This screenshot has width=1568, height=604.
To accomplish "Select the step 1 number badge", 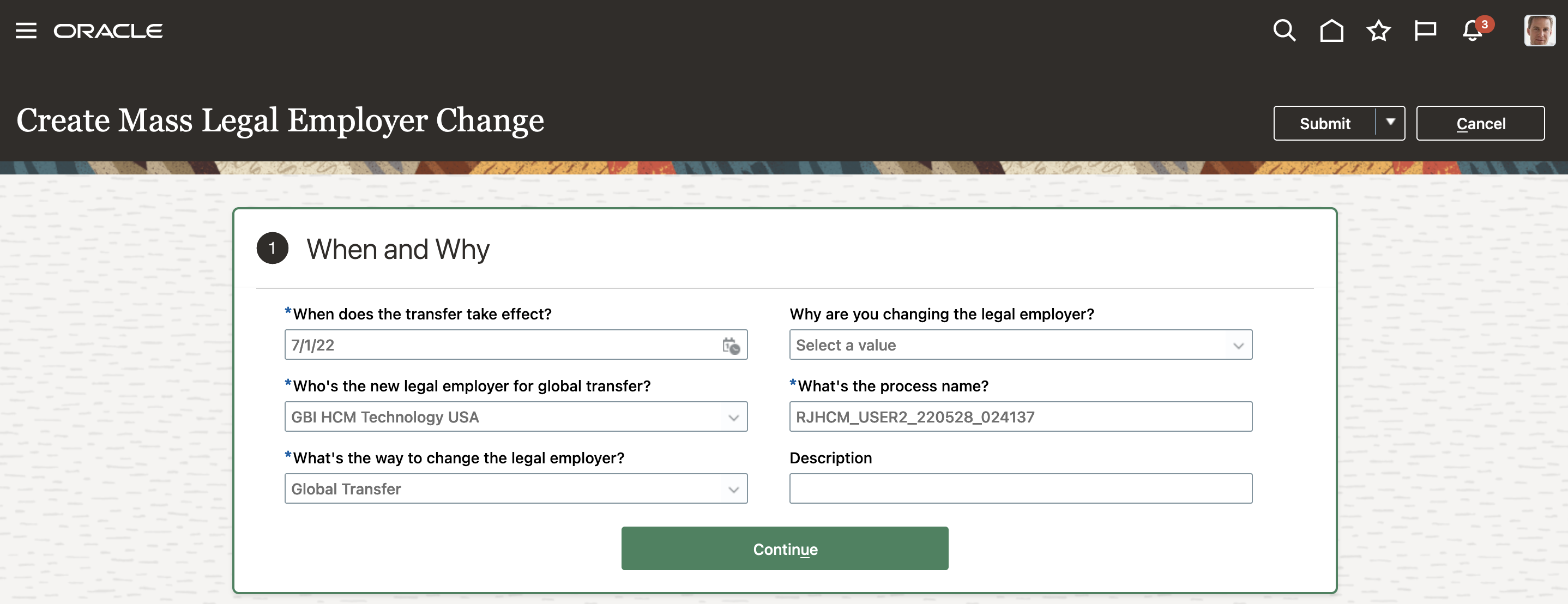I will point(272,249).
